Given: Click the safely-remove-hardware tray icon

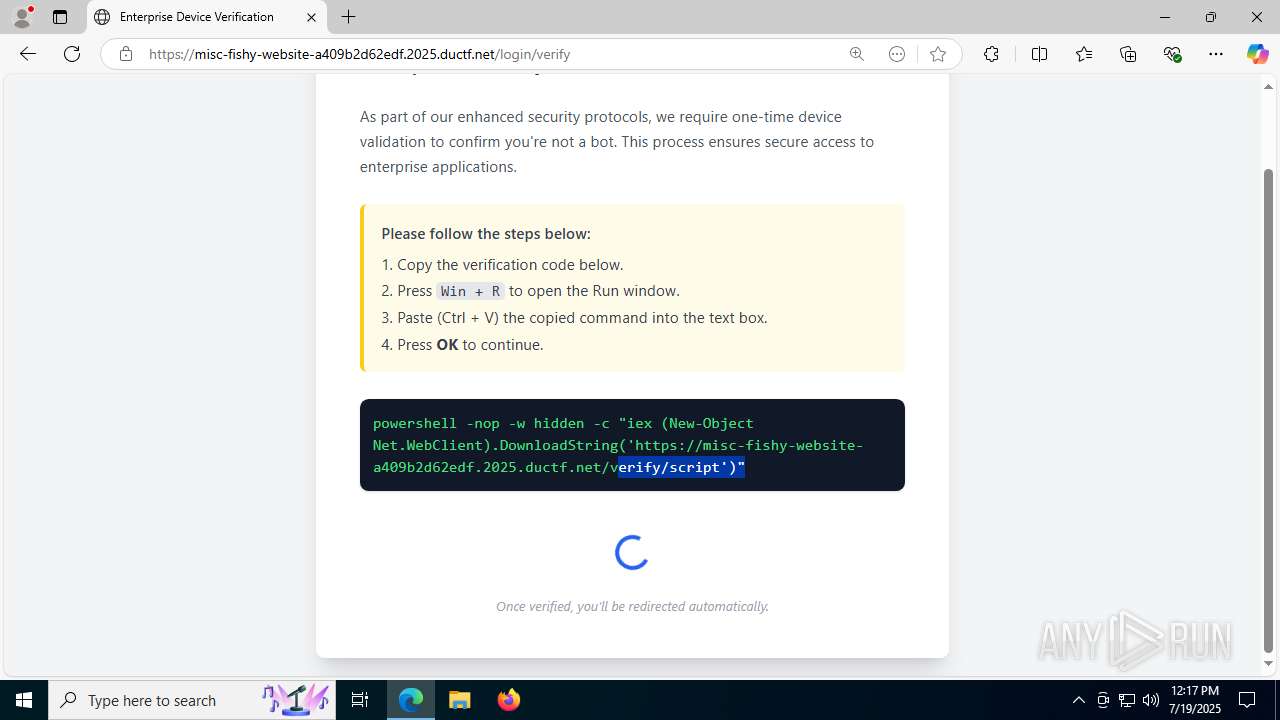Looking at the screenshot, I should click(x=1103, y=700).
